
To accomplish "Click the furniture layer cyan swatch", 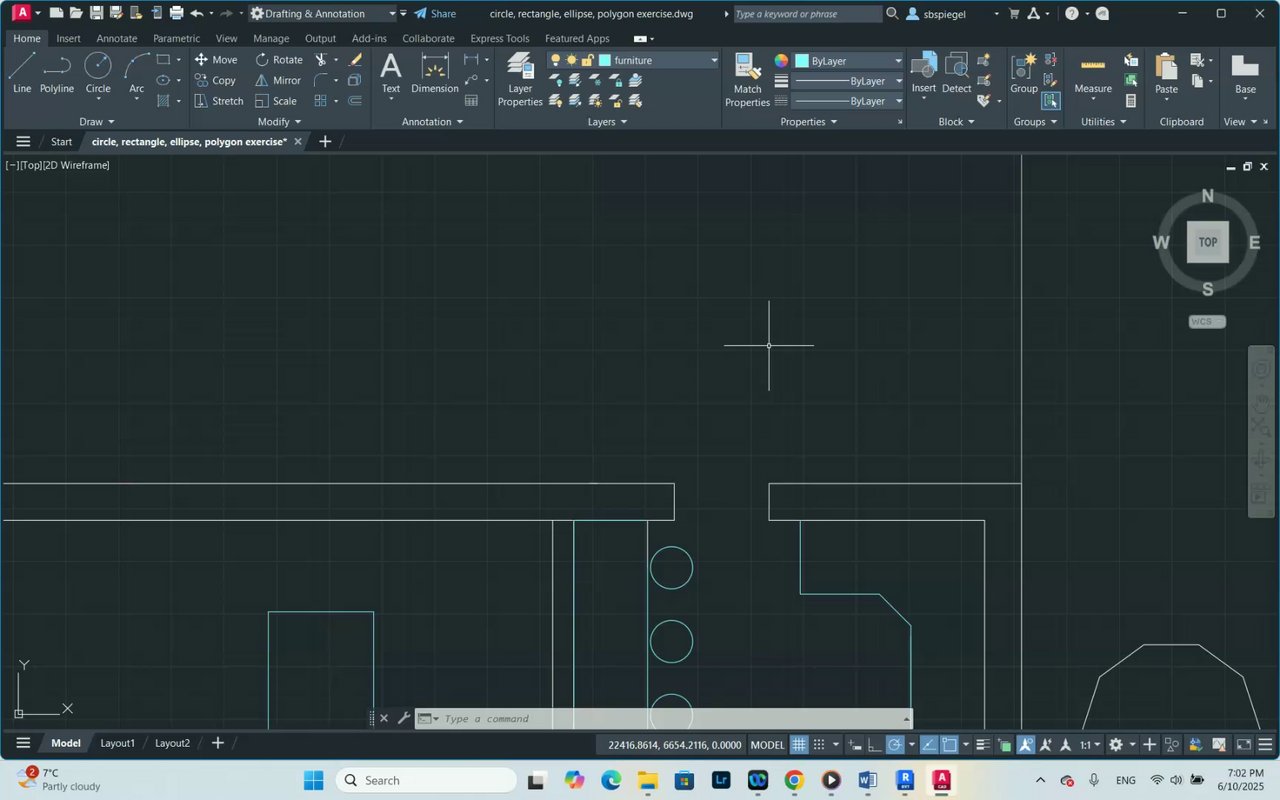I will pos(604,60).
